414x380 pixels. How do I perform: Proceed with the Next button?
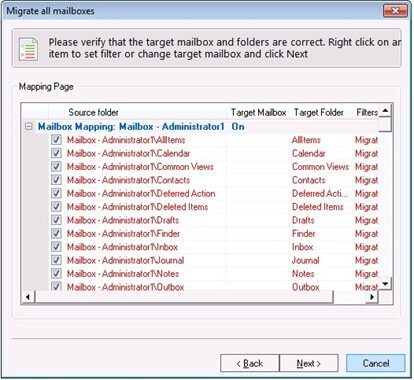pos(309,363)
